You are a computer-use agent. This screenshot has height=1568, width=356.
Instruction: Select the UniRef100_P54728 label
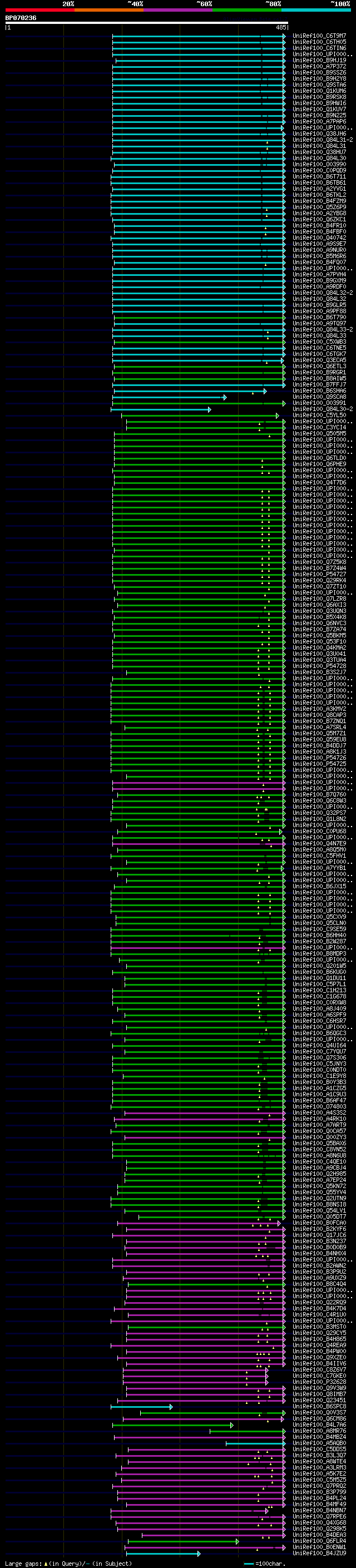pyautogui.click(x=319, y=666)
